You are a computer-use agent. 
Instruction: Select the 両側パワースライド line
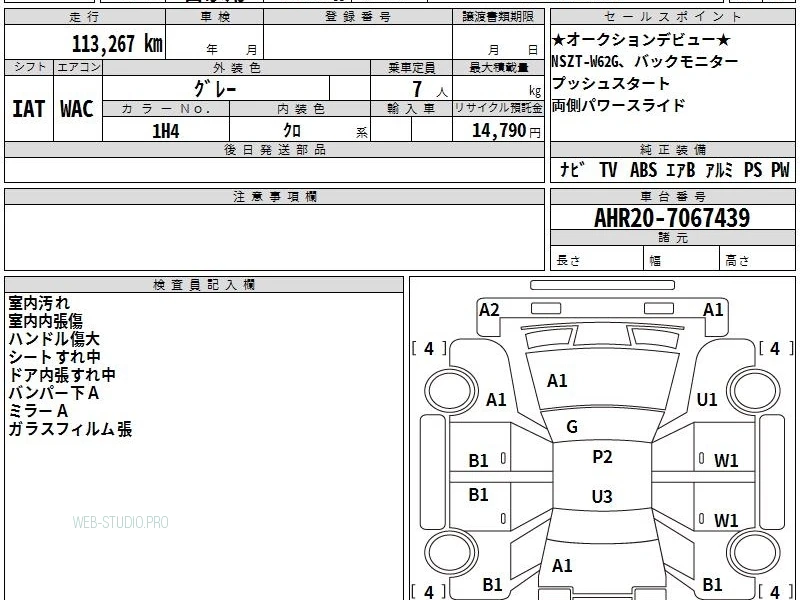point(618,106)
